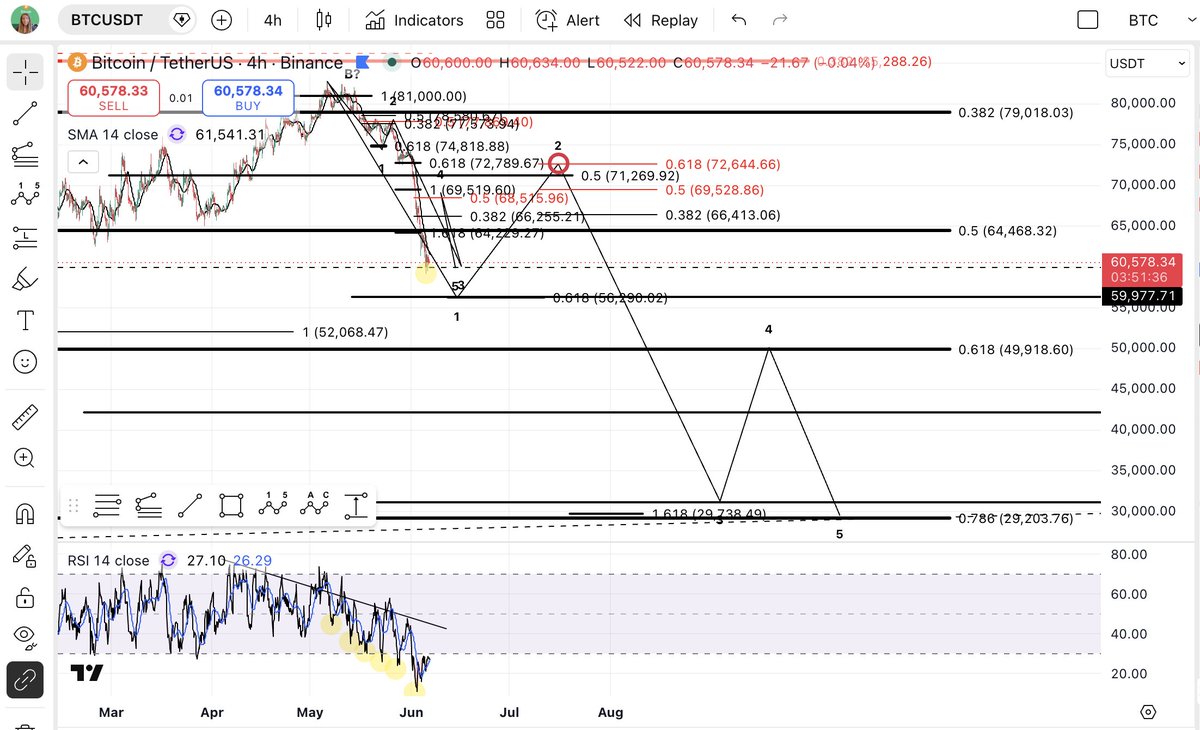Click the Aug date on time axis
This screenshot has height=730, width=1200.
(x=610, y=712)
